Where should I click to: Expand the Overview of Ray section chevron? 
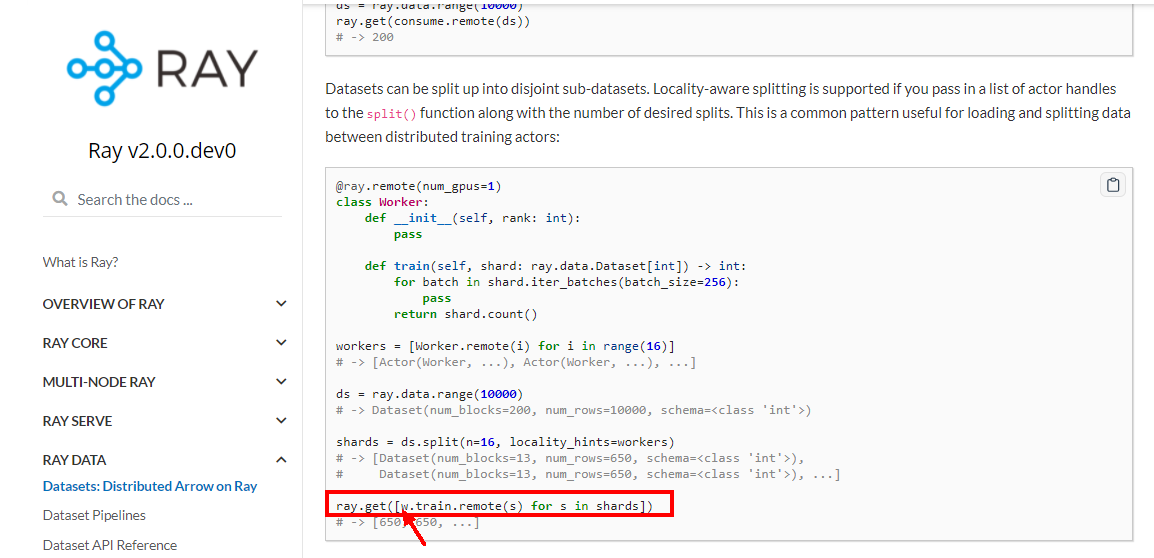pyautogui.click(x=281, y=303)
